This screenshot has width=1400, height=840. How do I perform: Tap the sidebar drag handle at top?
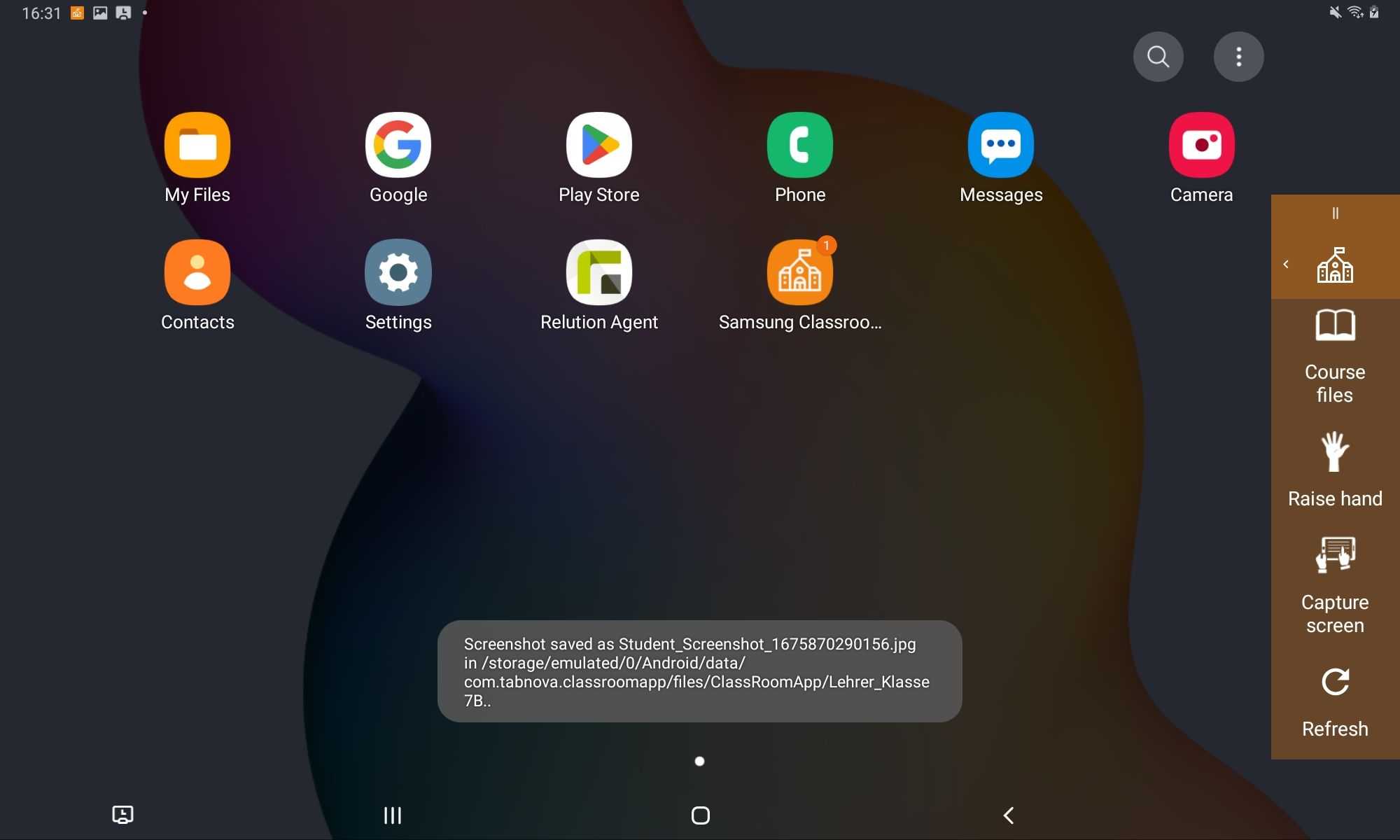pos(1335,213)
